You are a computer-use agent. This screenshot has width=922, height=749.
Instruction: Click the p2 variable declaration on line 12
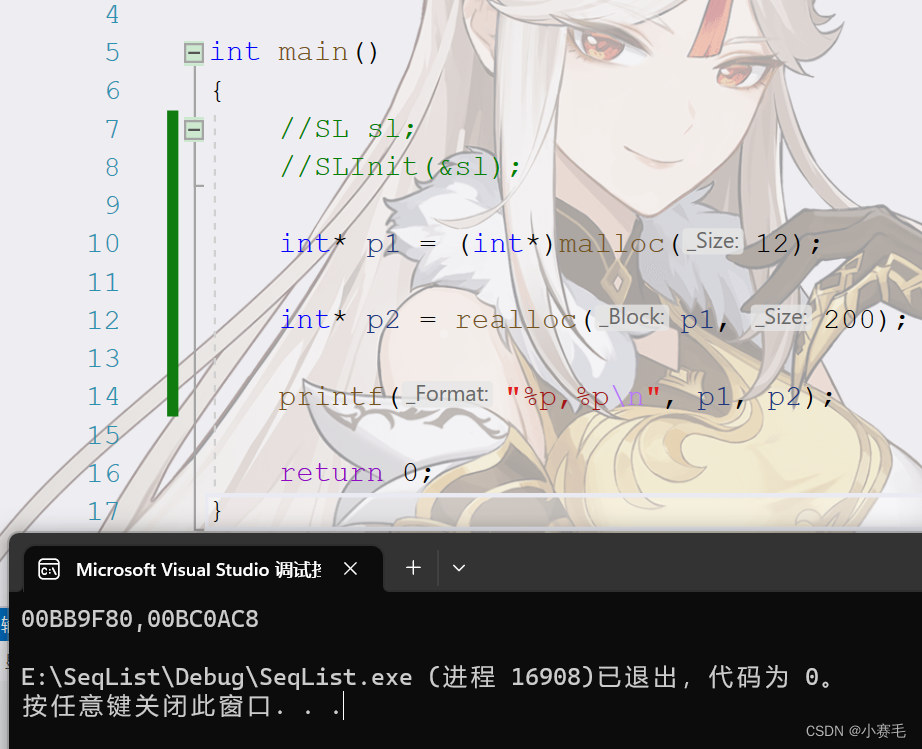coord(383,320)
